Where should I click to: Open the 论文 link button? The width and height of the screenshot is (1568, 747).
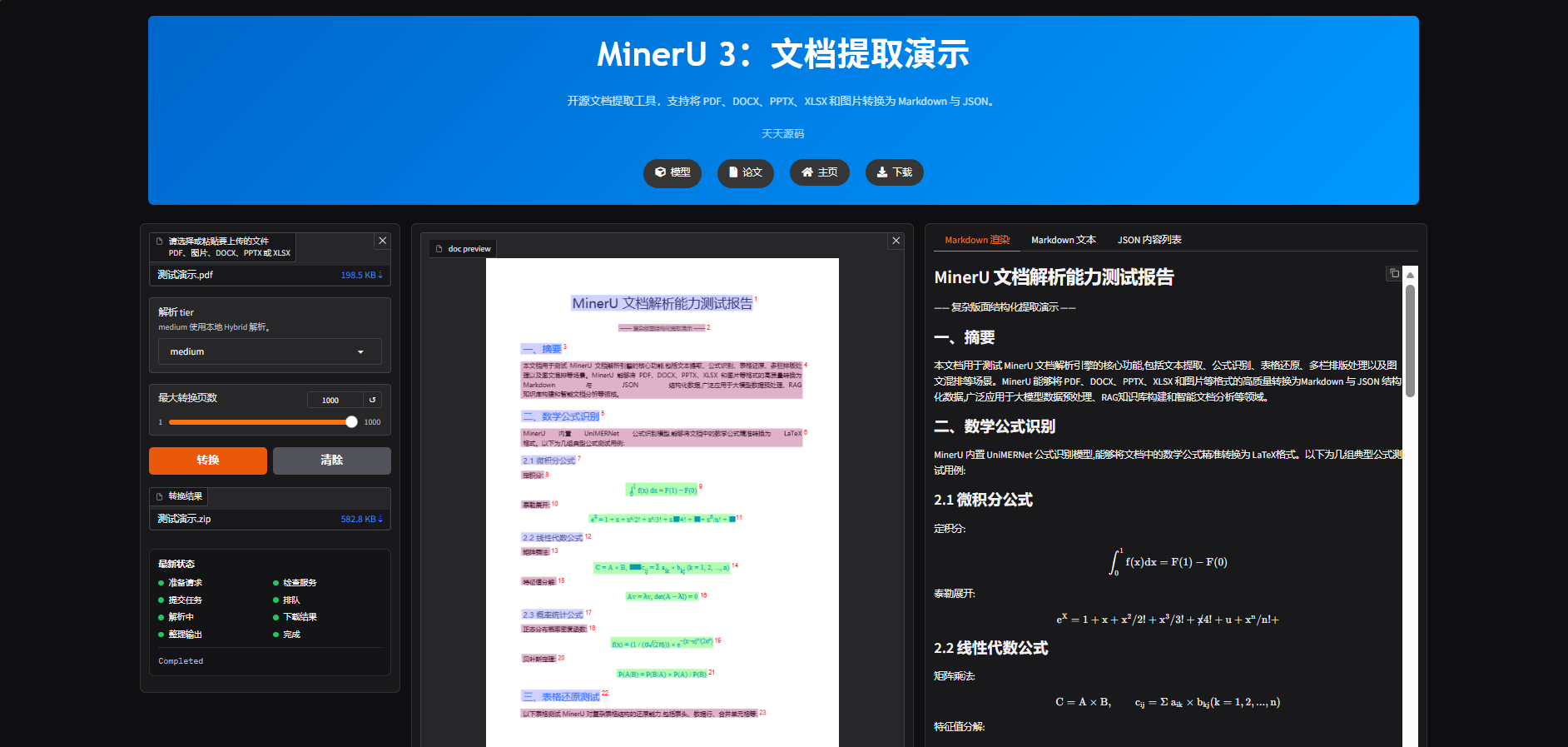(746, 172)
